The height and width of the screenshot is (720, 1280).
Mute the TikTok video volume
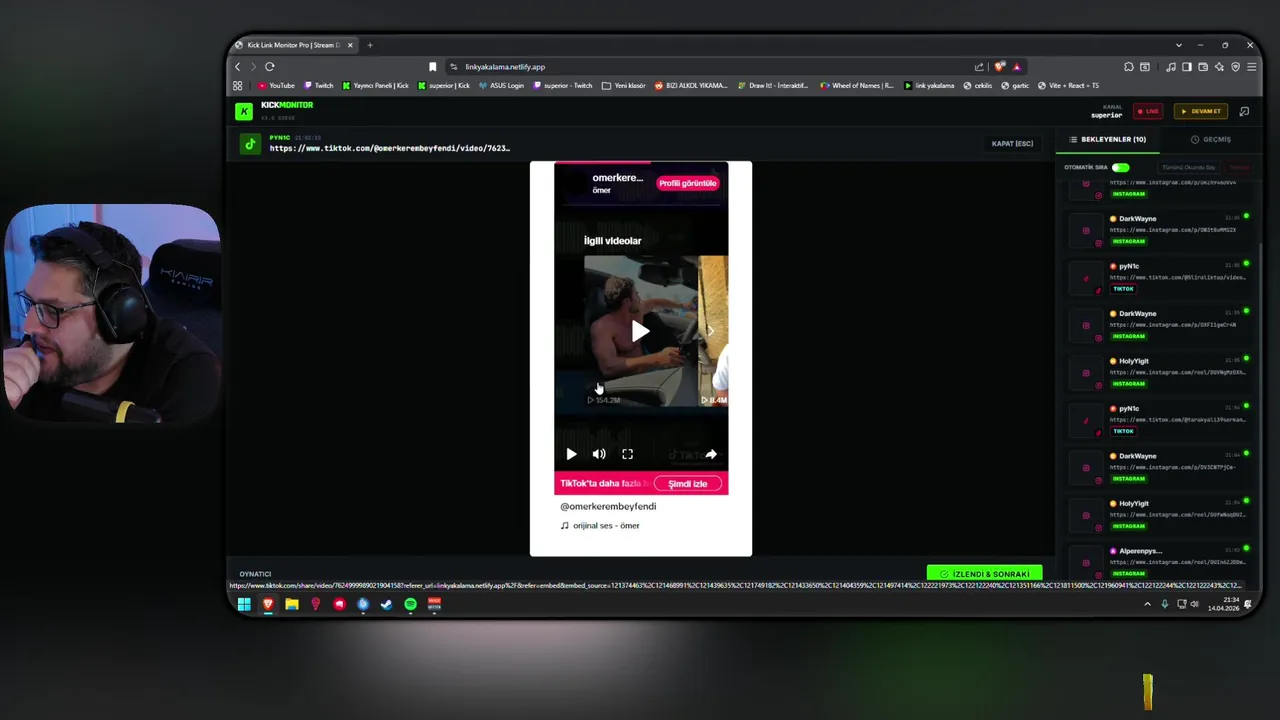point(599,454)
